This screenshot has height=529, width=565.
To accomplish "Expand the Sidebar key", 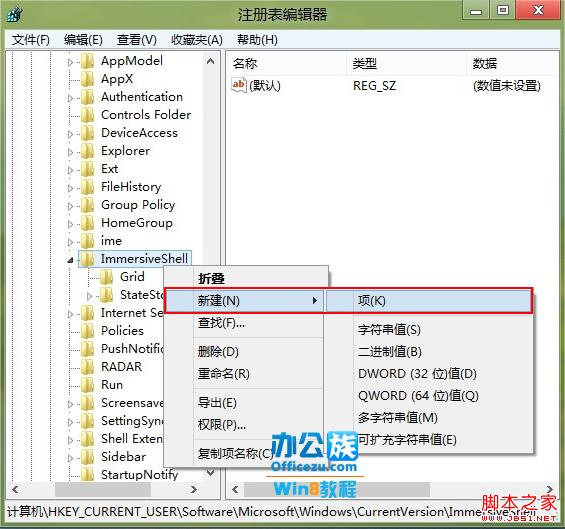I will click(71, 459).
